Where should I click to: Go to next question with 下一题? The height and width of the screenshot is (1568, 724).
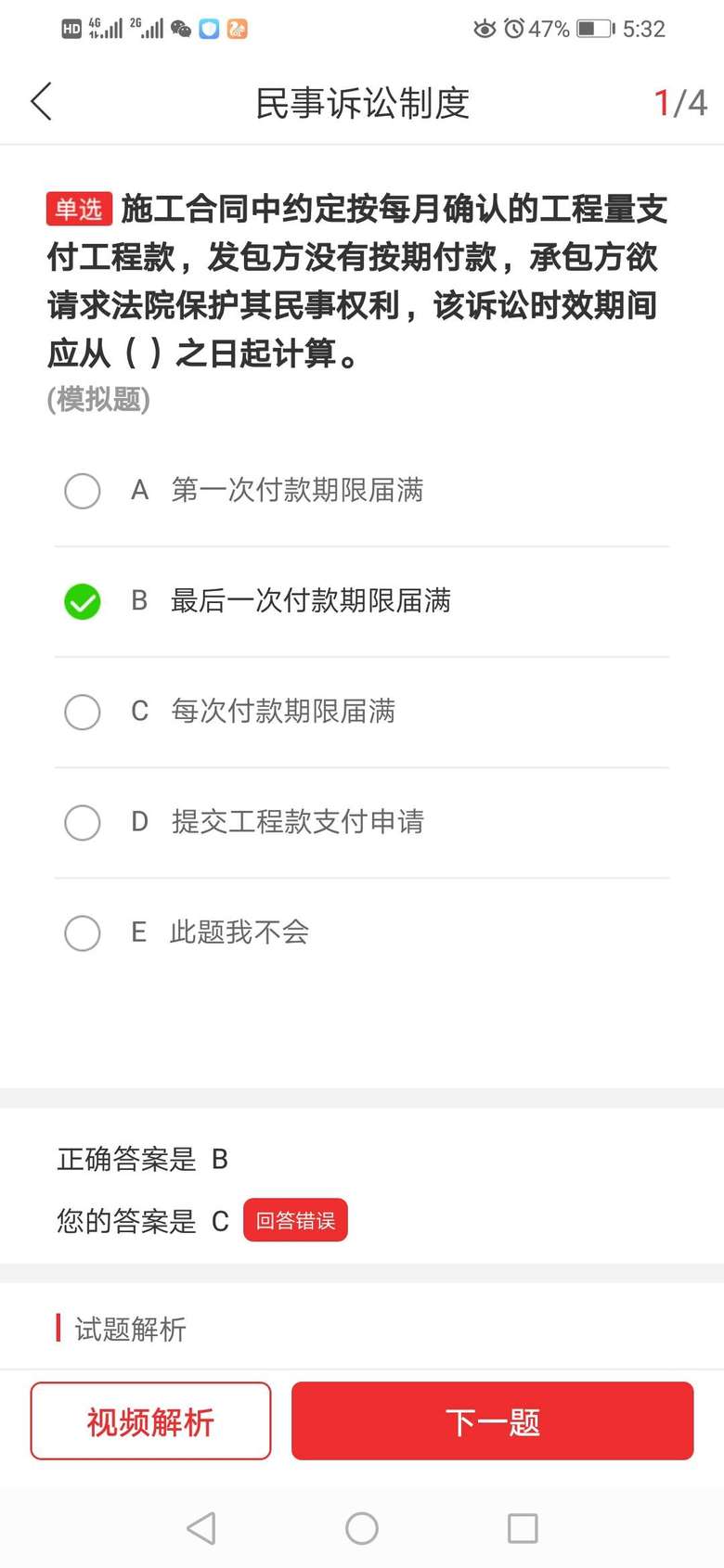point(492,1420)
